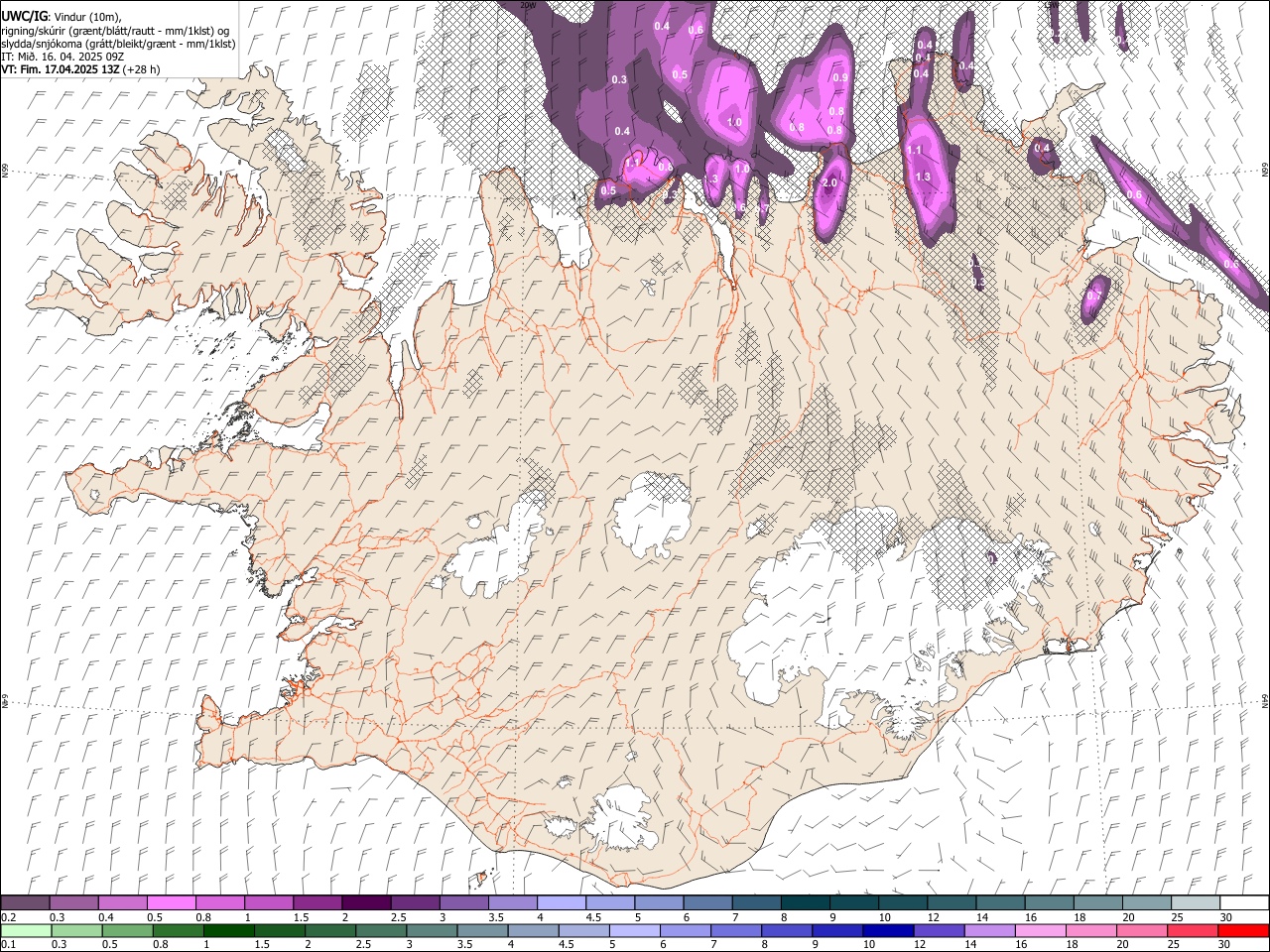Click the 0.1 pale green rain legend swatch
The image size is (1270, 952).
[26, 930]
